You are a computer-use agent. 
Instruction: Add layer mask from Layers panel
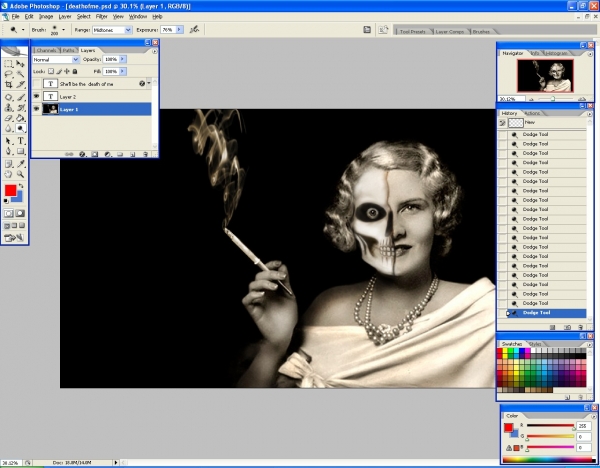pos(95,154)
